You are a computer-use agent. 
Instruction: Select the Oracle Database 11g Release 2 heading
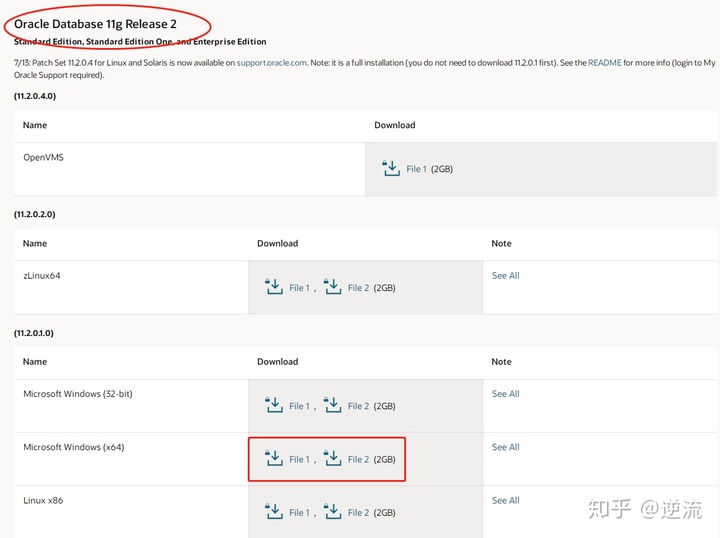coord(96,24)
